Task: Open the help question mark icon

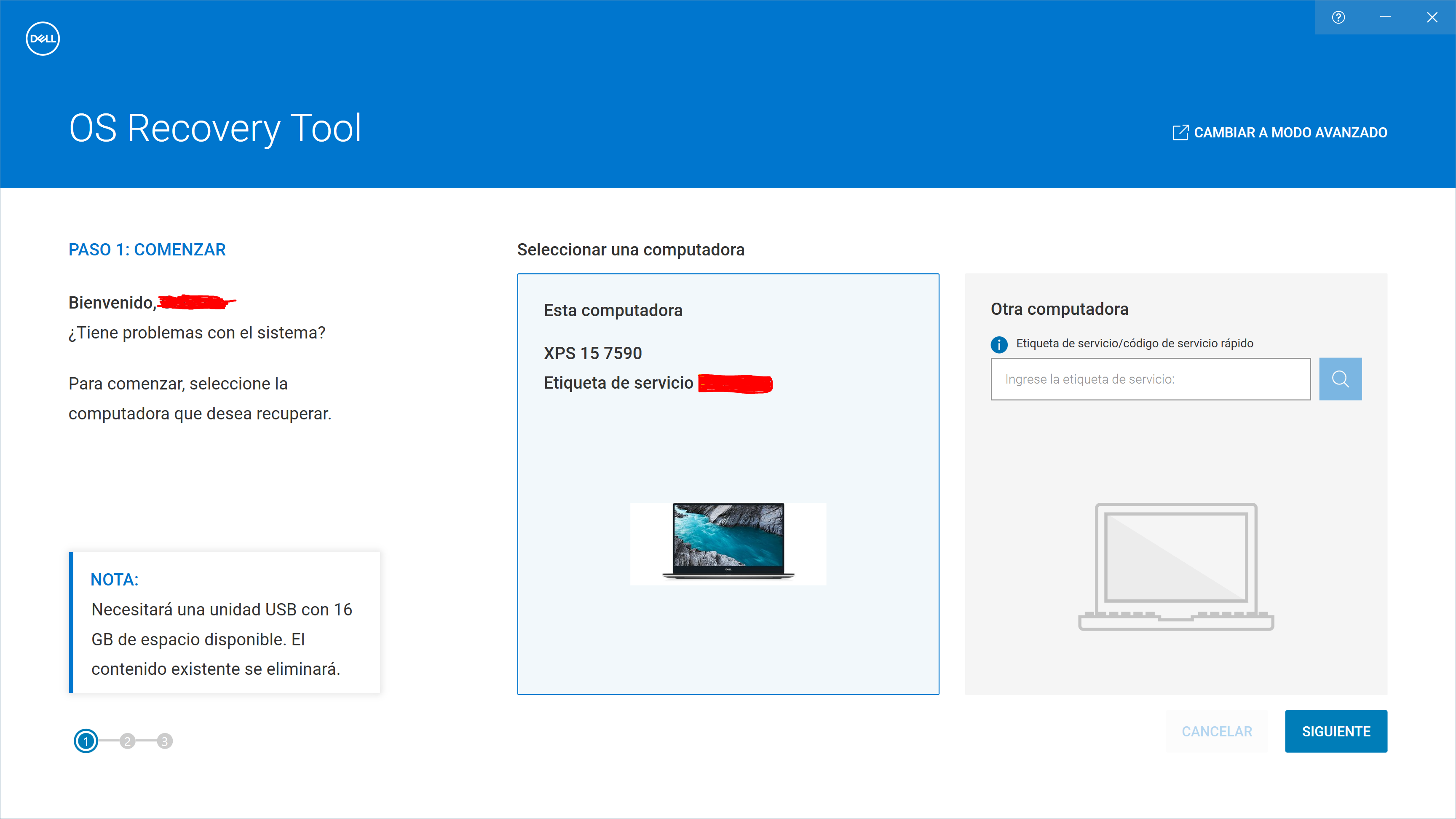Action: pyautogui.click(x=1338, y=17)
